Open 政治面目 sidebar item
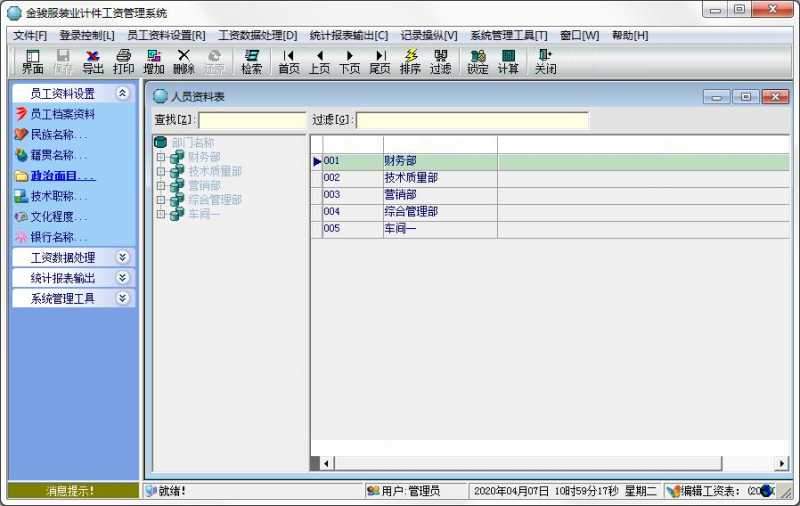This screenshot has height=506, width=800. point(62,176)
